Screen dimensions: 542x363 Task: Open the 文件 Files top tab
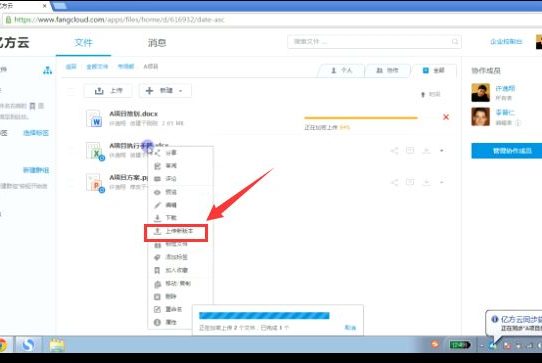click(83, 43)
